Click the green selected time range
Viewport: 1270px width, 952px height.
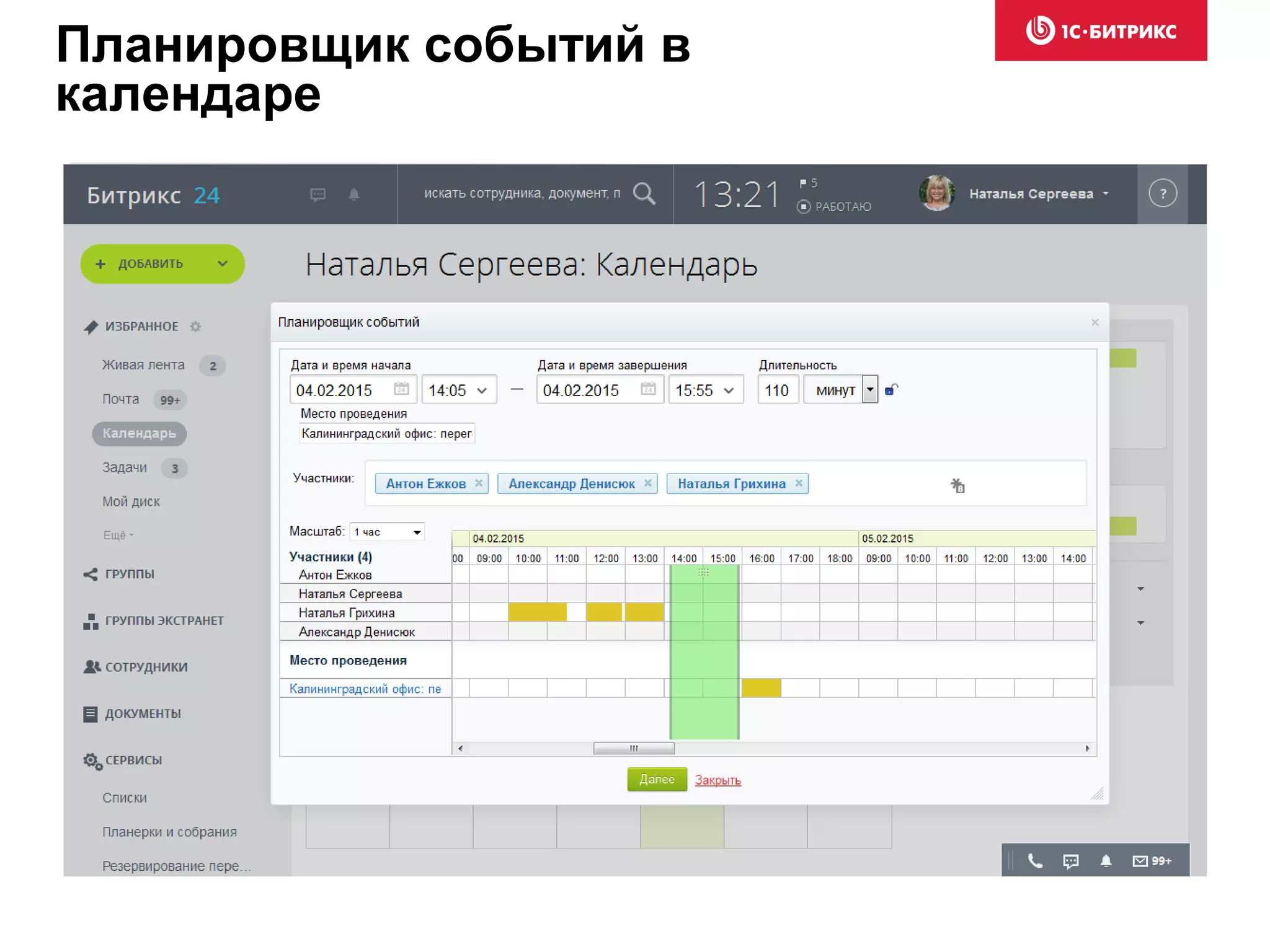704,651
